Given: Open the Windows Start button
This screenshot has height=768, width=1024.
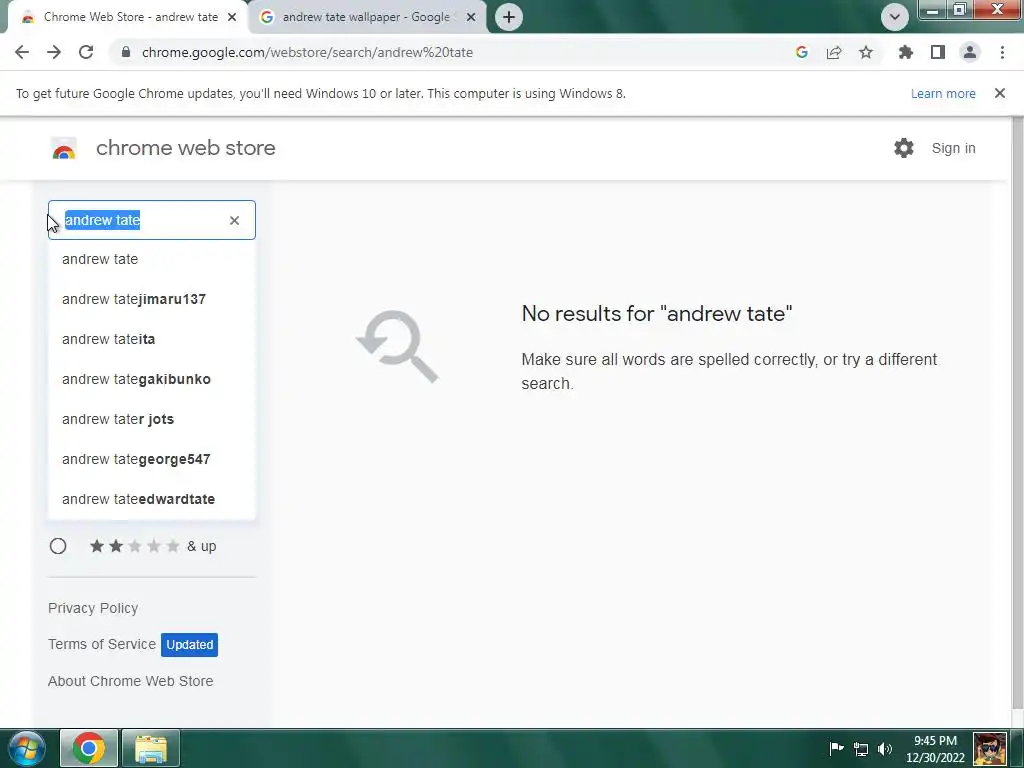Looking at the screenshot, I should point(26,748).
